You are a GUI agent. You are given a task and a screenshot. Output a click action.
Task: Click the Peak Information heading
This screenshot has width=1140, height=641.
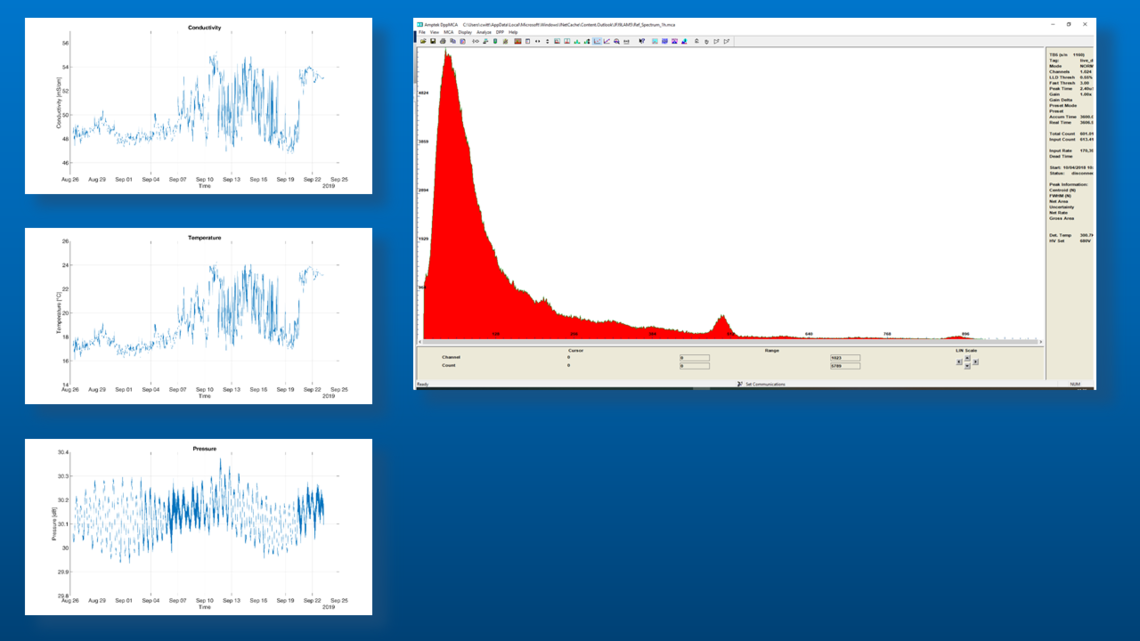tap(1069, 185)
